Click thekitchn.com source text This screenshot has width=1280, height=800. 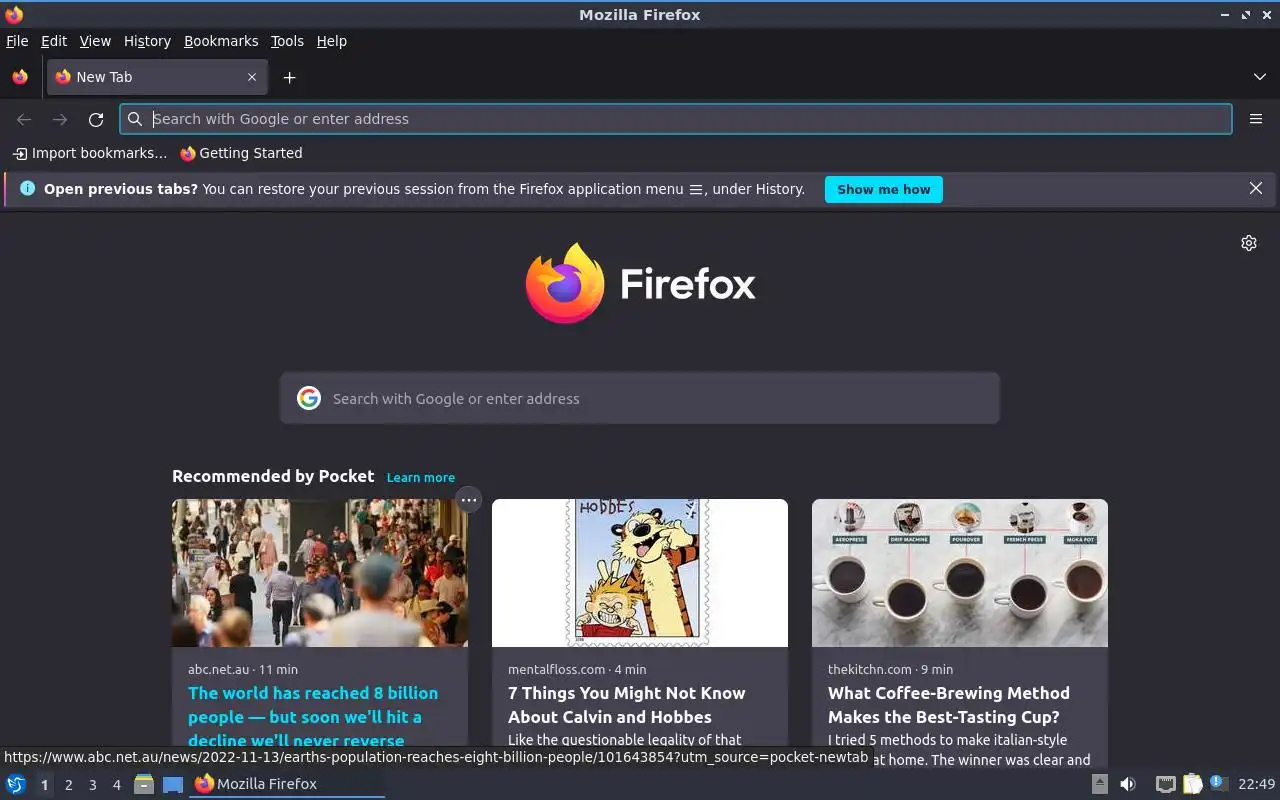pyautogui.click(x=869, y=669)
